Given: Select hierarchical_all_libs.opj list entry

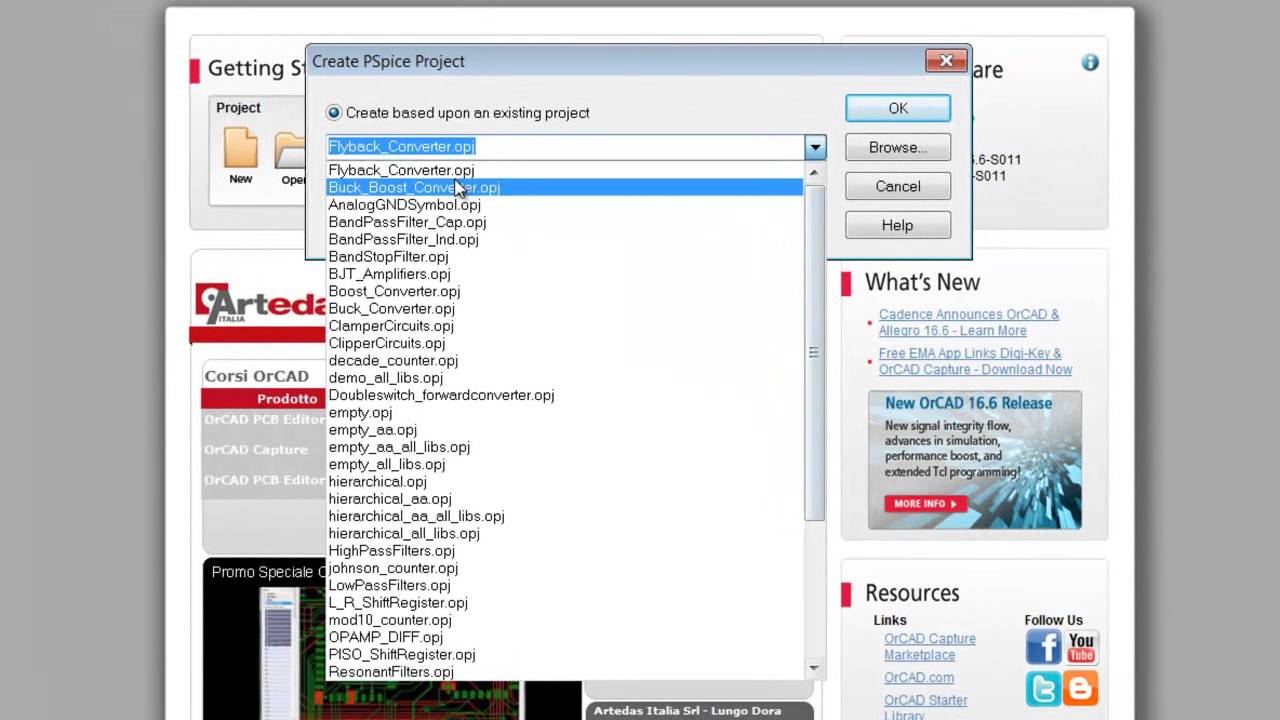Looking at the screenshot, I should pos(565,533).
